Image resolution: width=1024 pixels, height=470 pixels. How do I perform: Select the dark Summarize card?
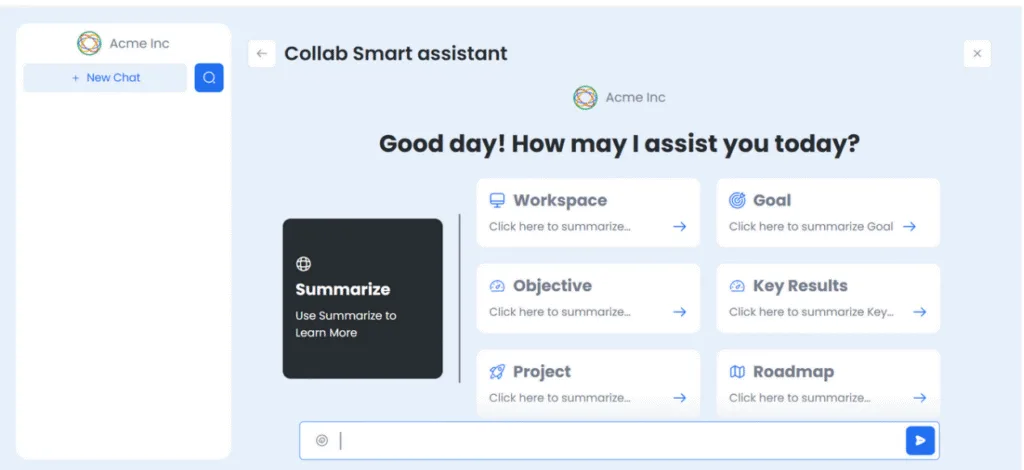coord(362,298)
